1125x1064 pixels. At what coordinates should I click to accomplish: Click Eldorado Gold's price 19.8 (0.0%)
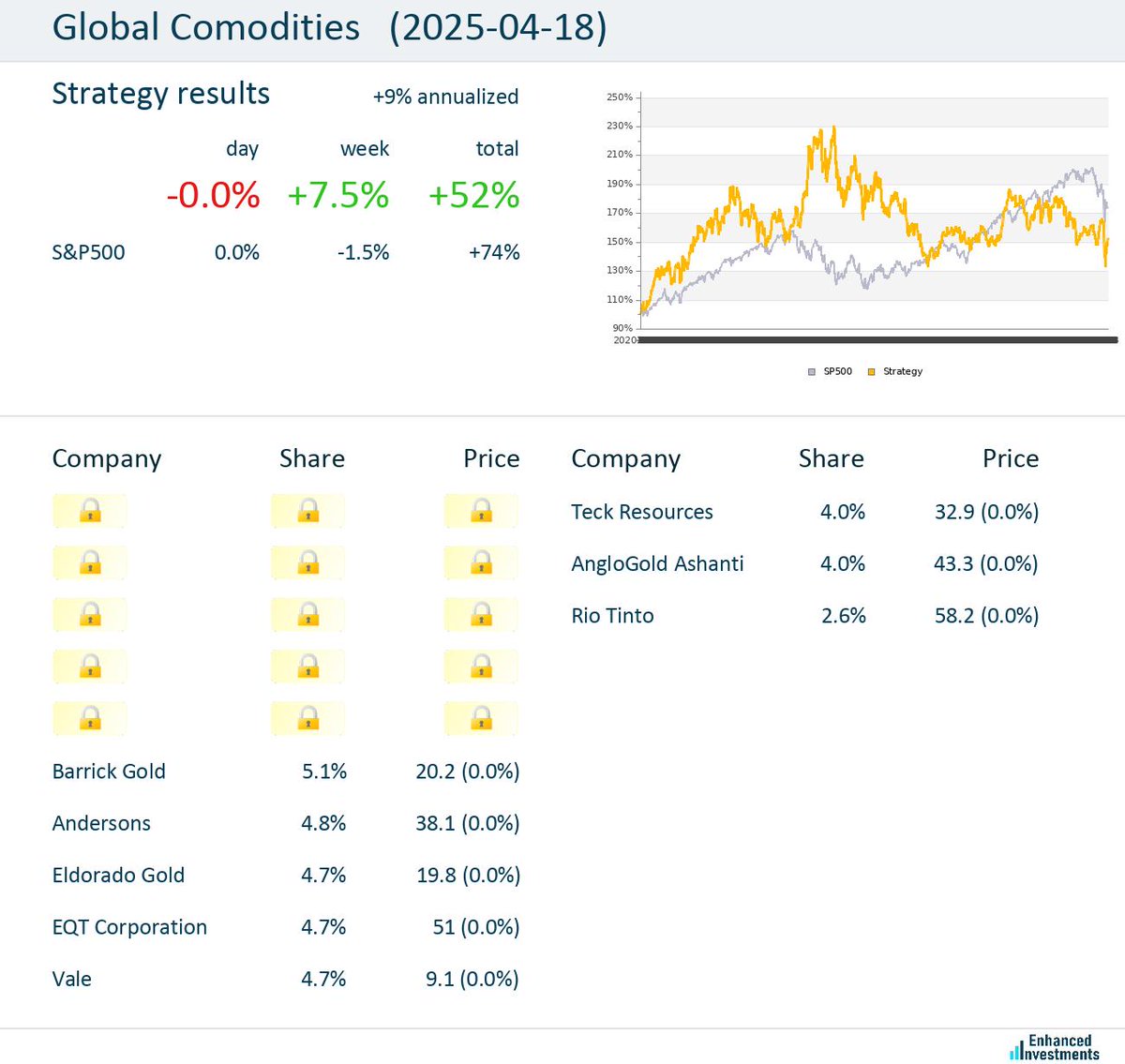(x=469, y=875)
